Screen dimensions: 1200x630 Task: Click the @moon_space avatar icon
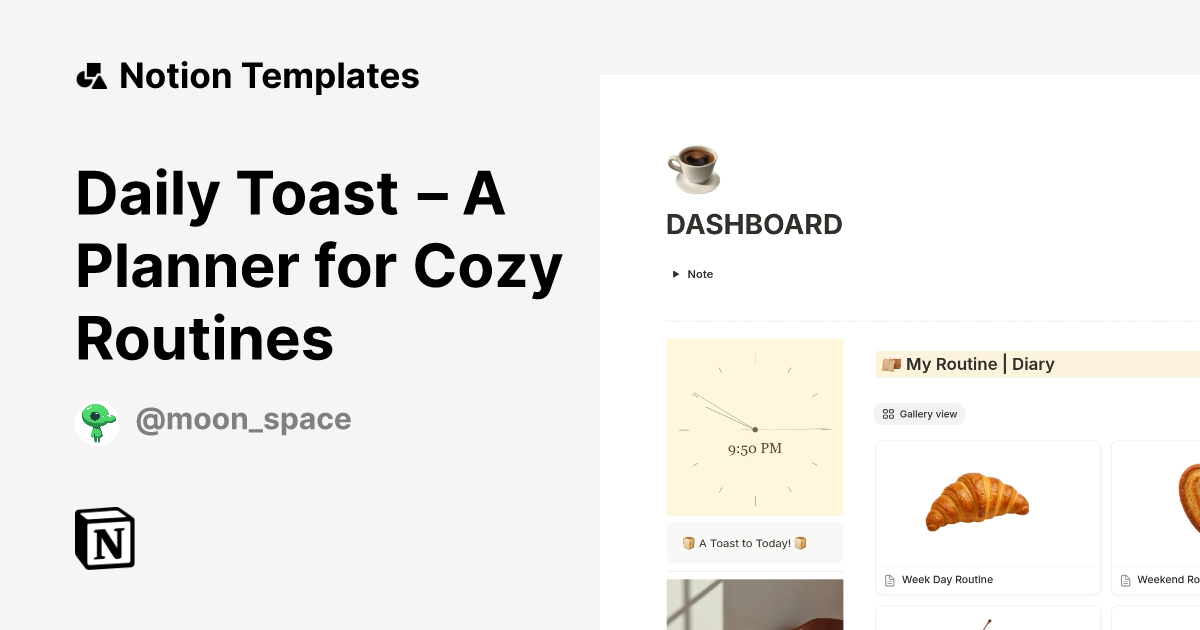tap(97, 421)
